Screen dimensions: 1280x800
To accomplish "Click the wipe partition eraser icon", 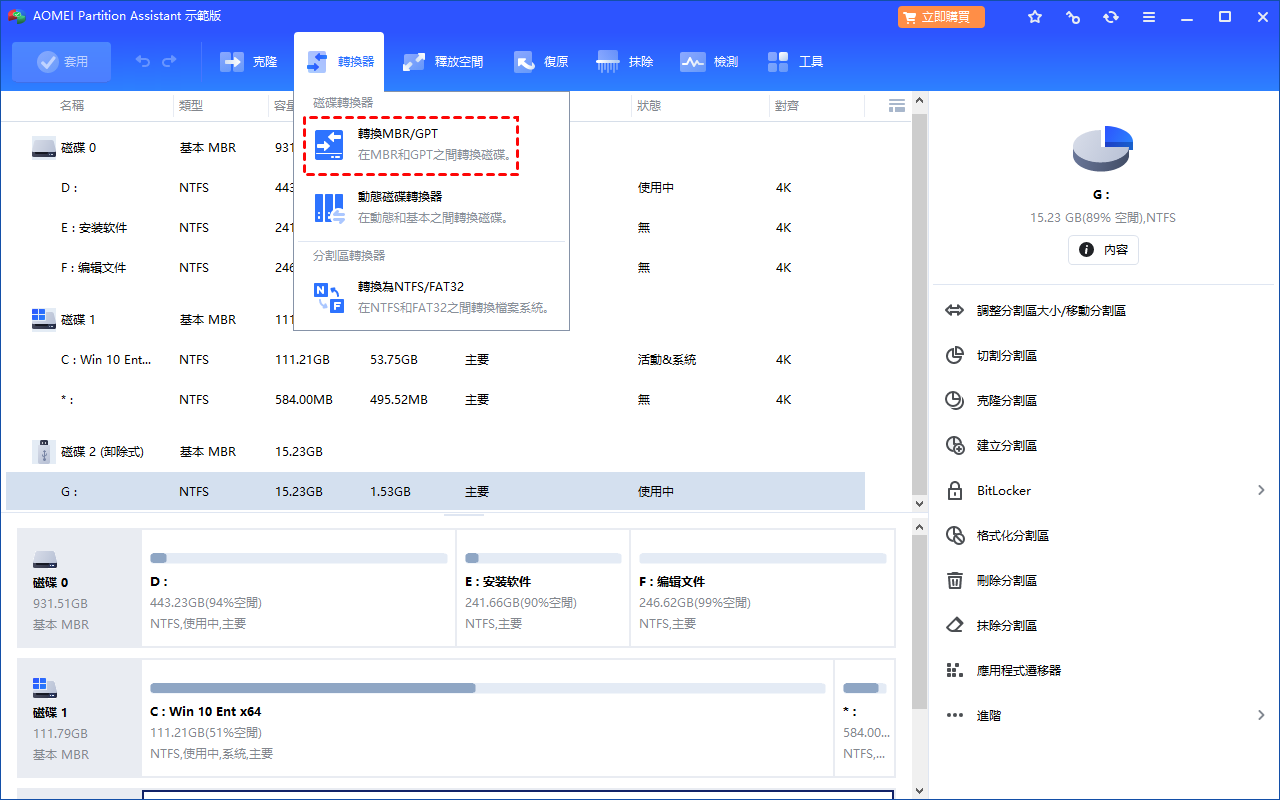I will coord(955,626).
